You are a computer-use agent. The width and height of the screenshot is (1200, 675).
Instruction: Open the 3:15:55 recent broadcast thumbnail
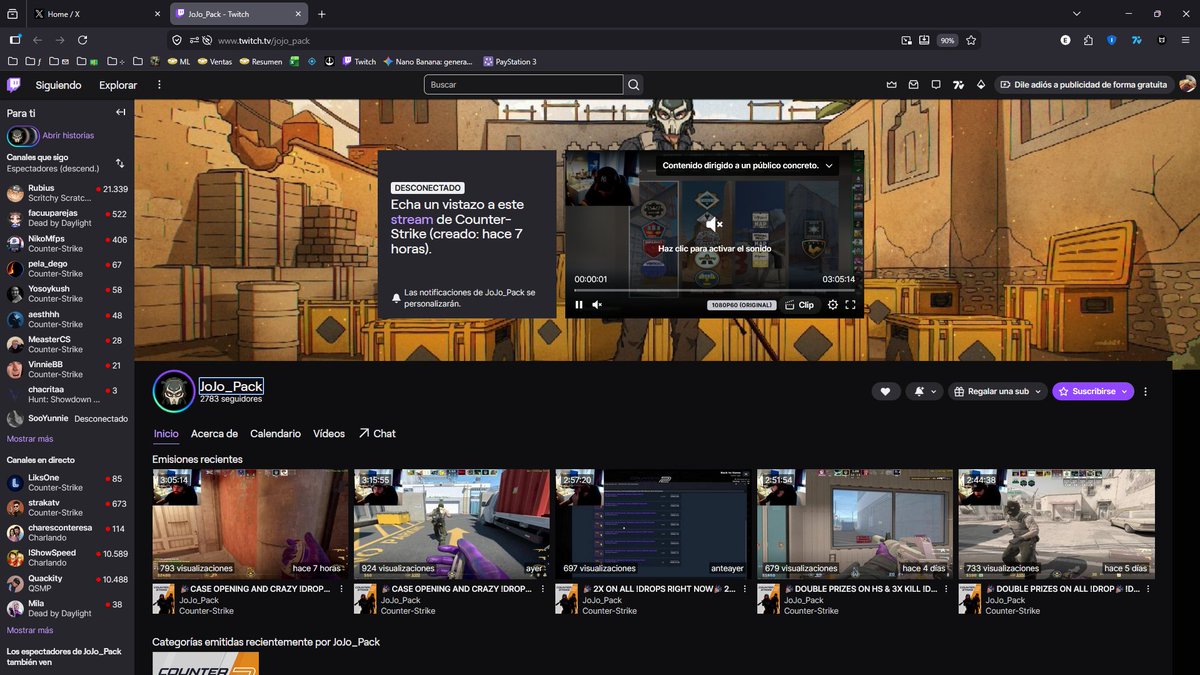[452, 524]
